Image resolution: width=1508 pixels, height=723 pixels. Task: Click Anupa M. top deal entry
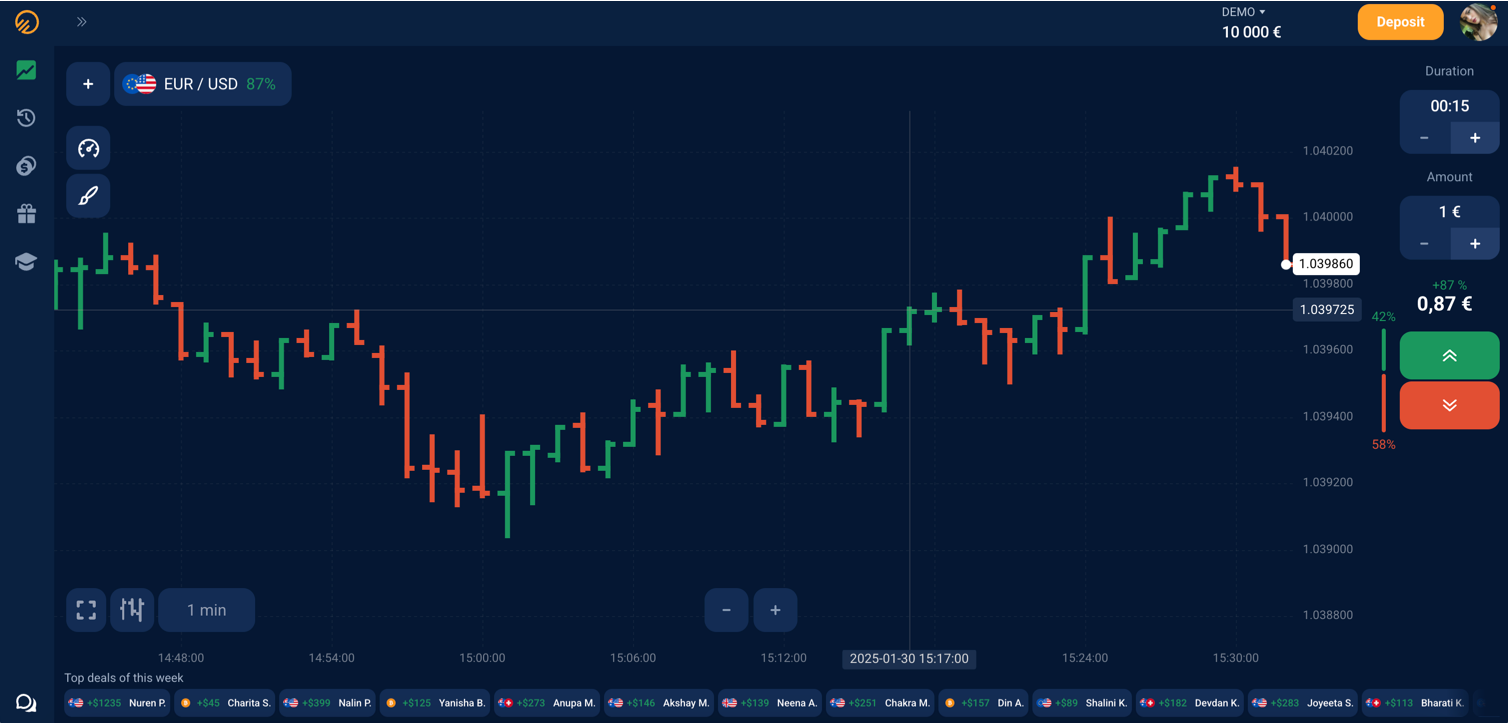(x=547, y=703)
